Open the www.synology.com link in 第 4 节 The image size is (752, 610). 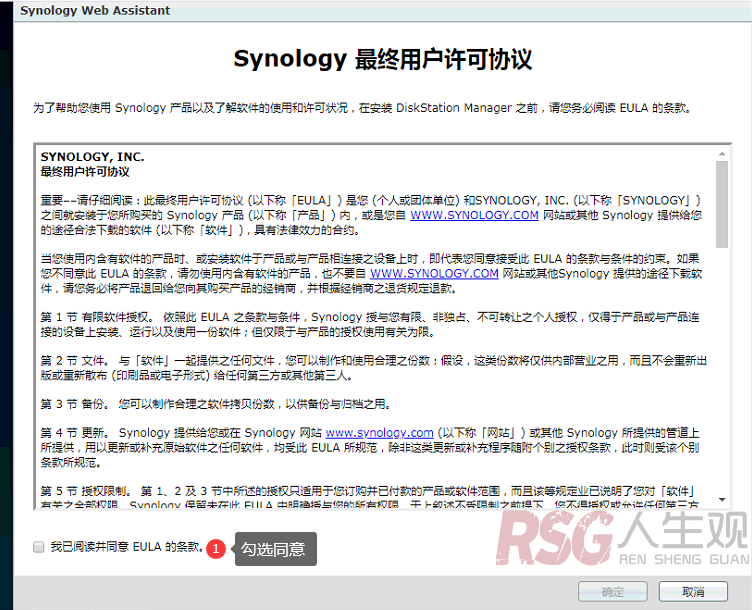[379, 433]
